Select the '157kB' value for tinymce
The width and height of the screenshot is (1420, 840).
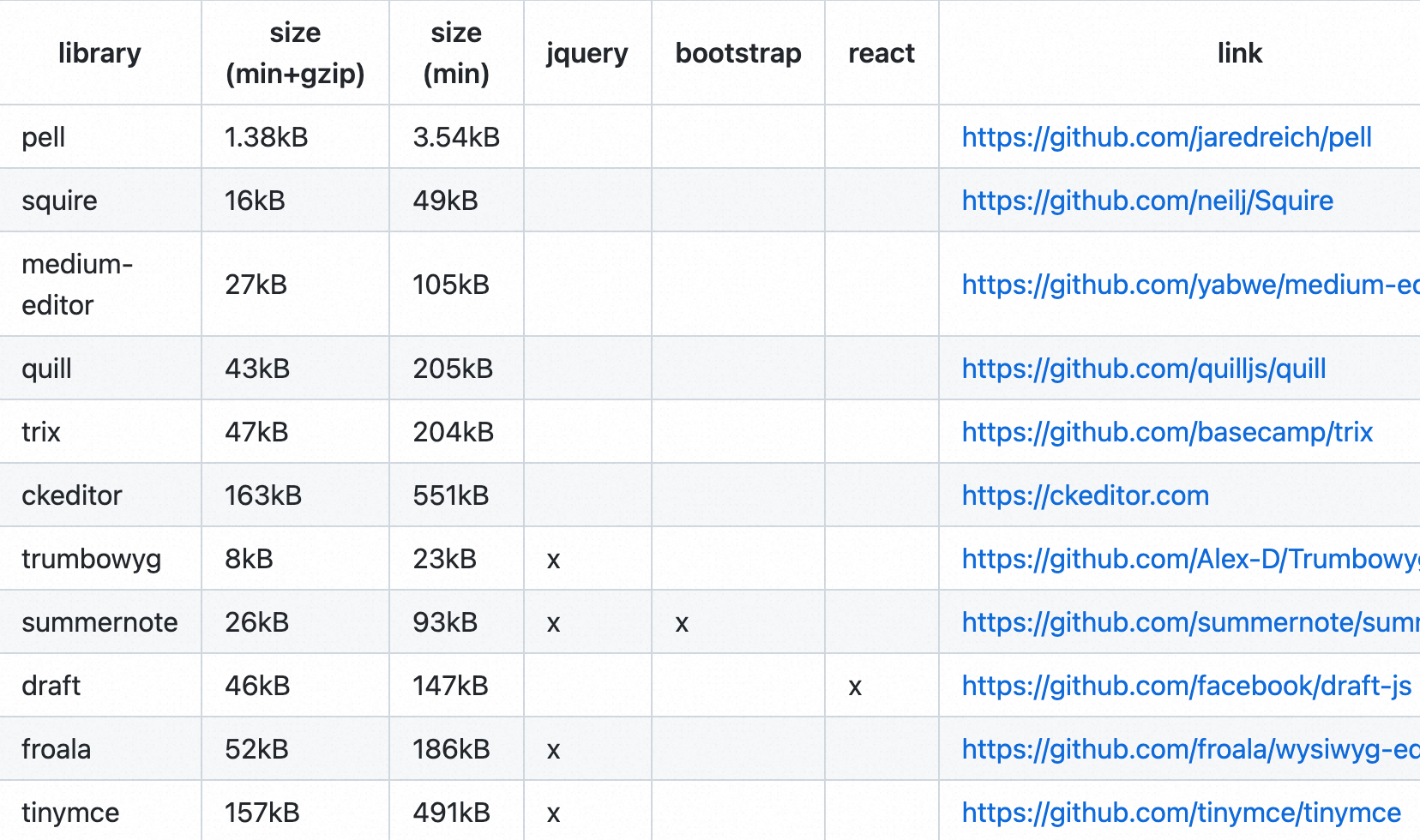click(x=262, y=813)
